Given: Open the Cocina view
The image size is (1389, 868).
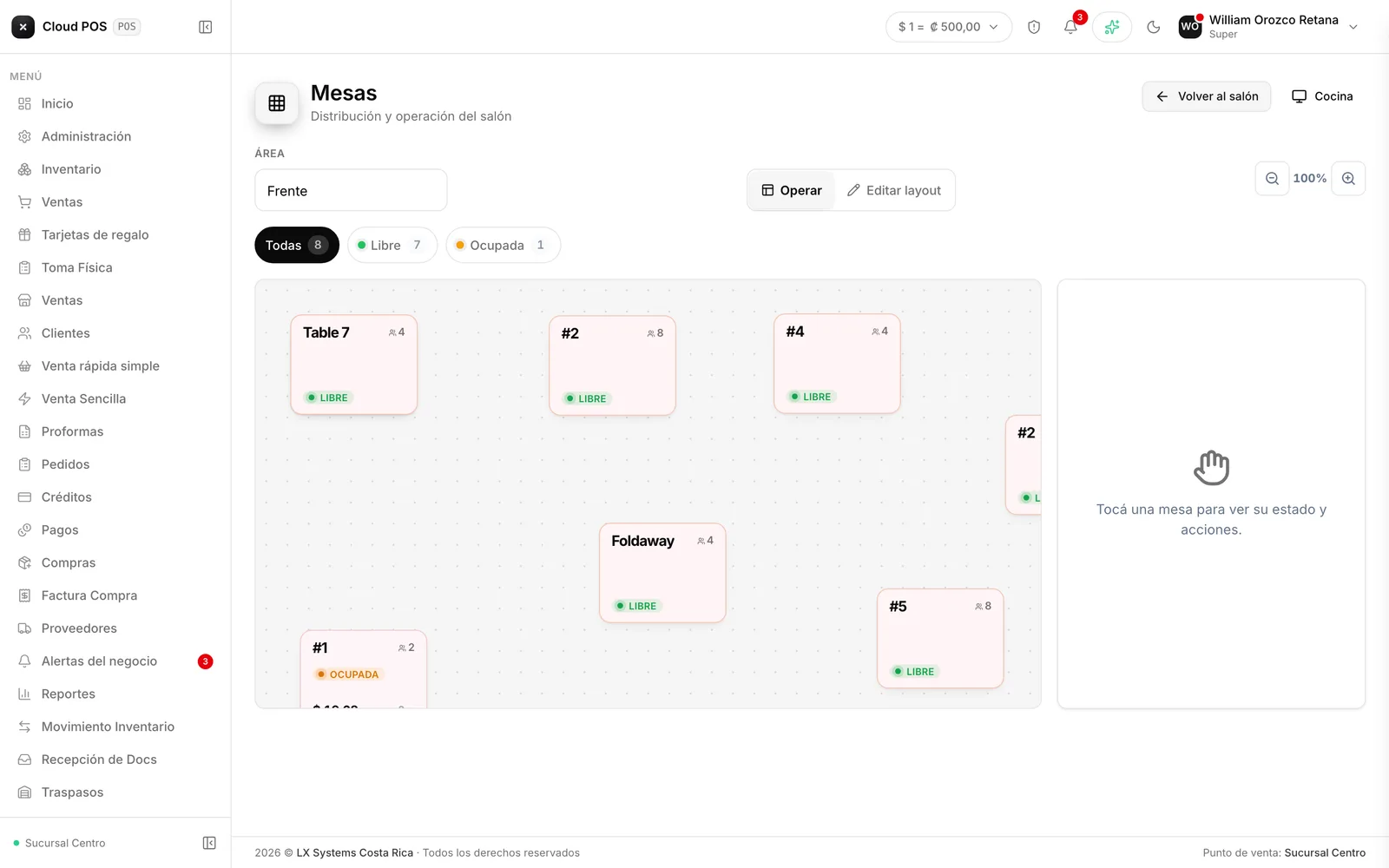Looking at the screenshot, I should [1322, 96].
